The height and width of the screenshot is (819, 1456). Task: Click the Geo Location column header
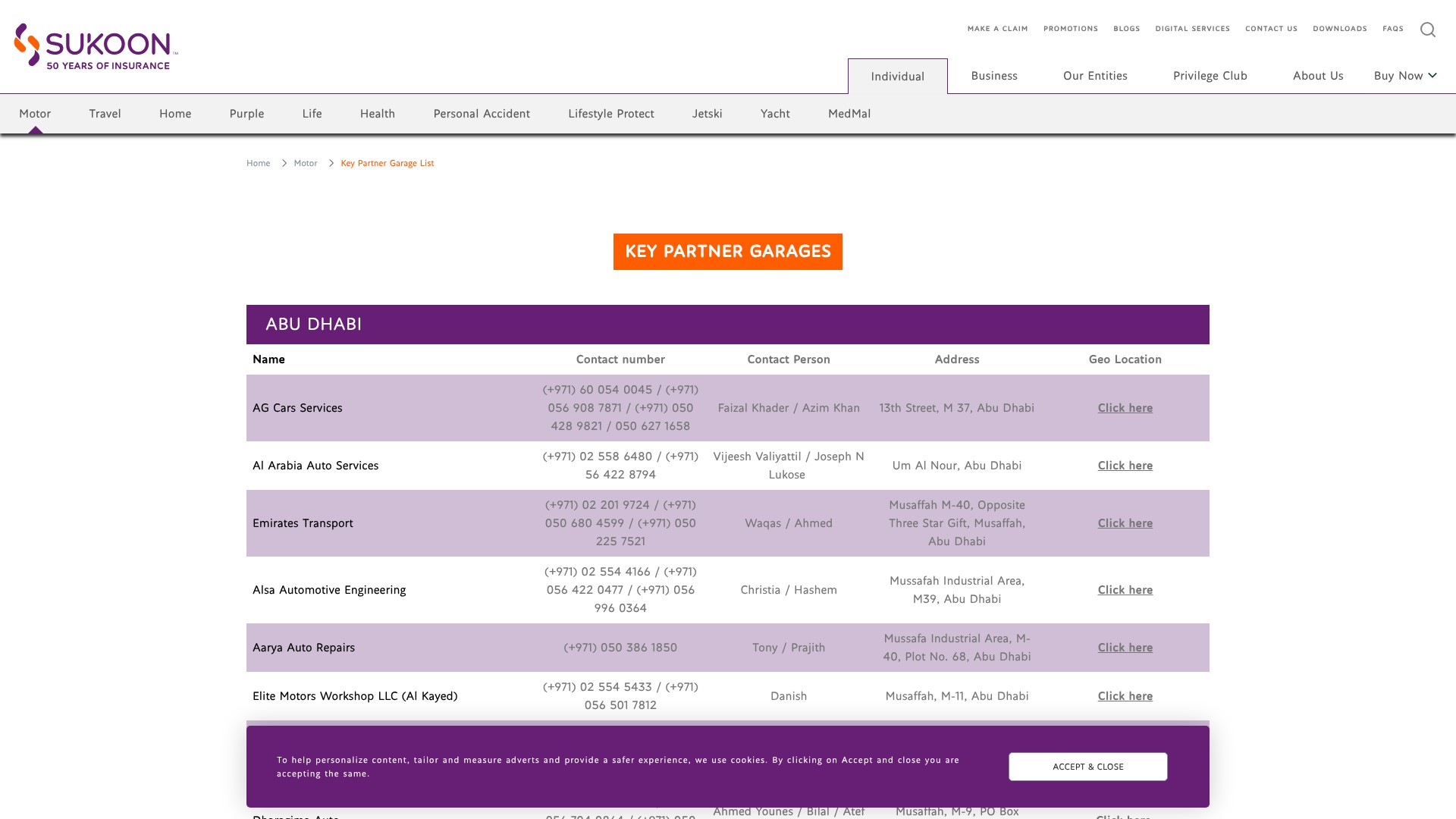[1125, 359]
